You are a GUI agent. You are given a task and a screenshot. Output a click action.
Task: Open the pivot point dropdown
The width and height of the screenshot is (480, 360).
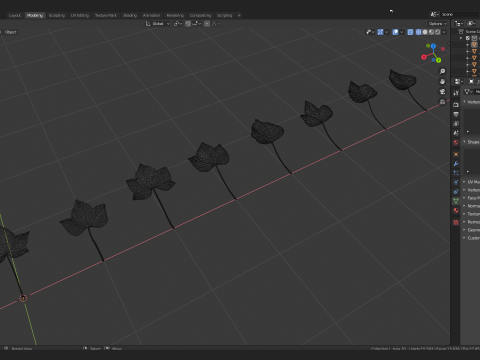pos(178,24)
